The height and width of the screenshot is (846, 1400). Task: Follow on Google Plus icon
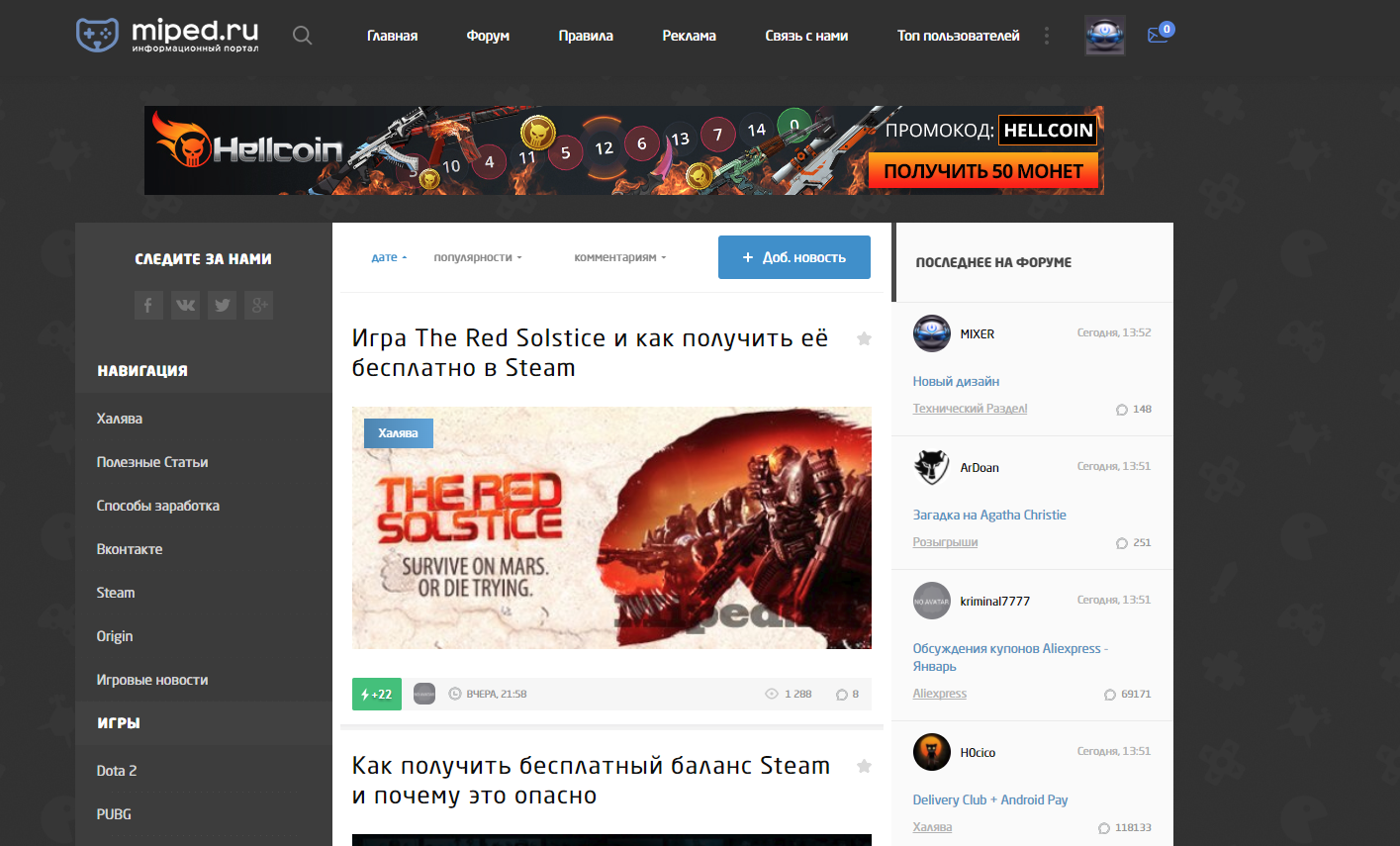[258, 305]
